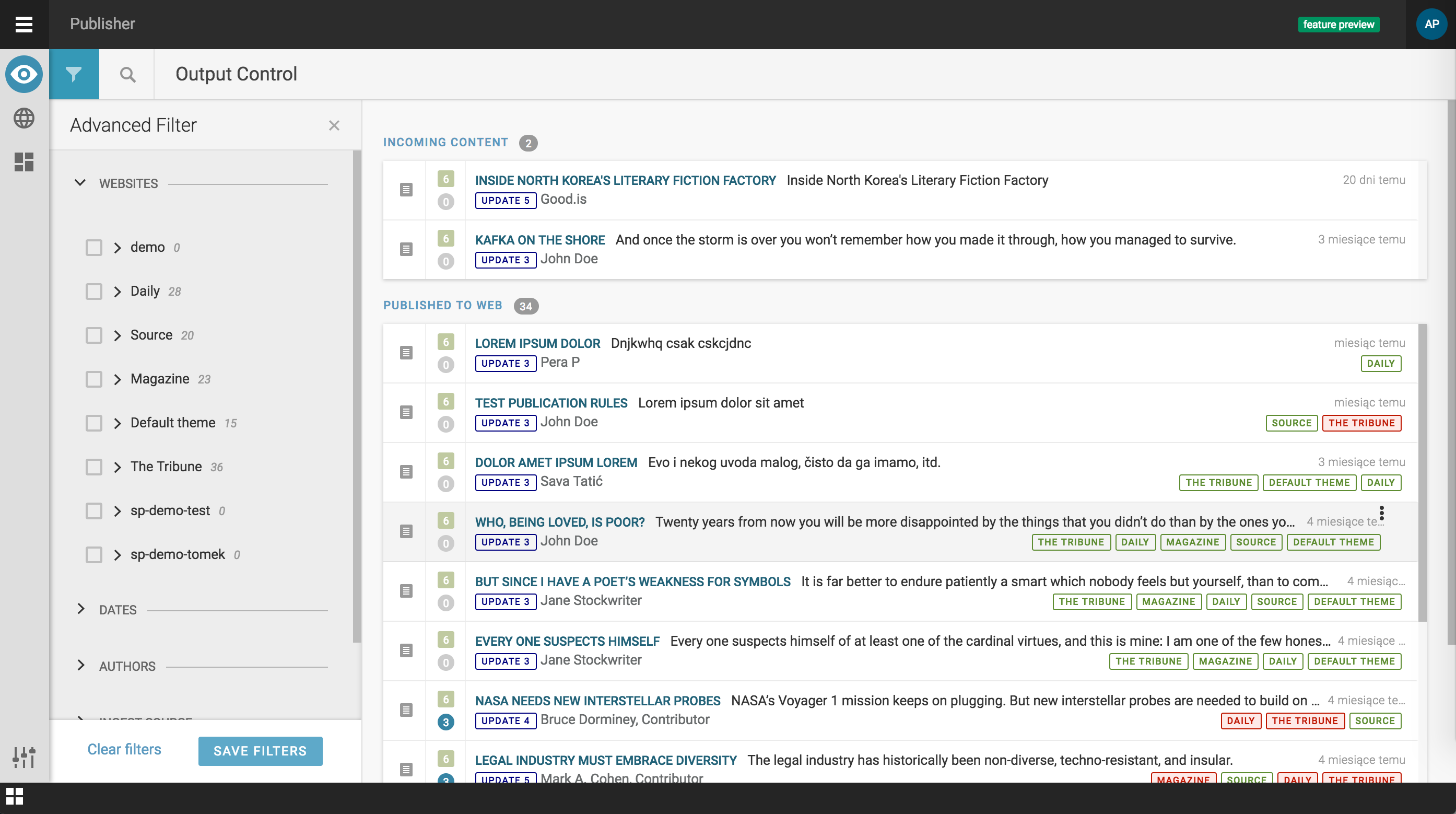Check the Daily website checkbox

coord(94,292)
